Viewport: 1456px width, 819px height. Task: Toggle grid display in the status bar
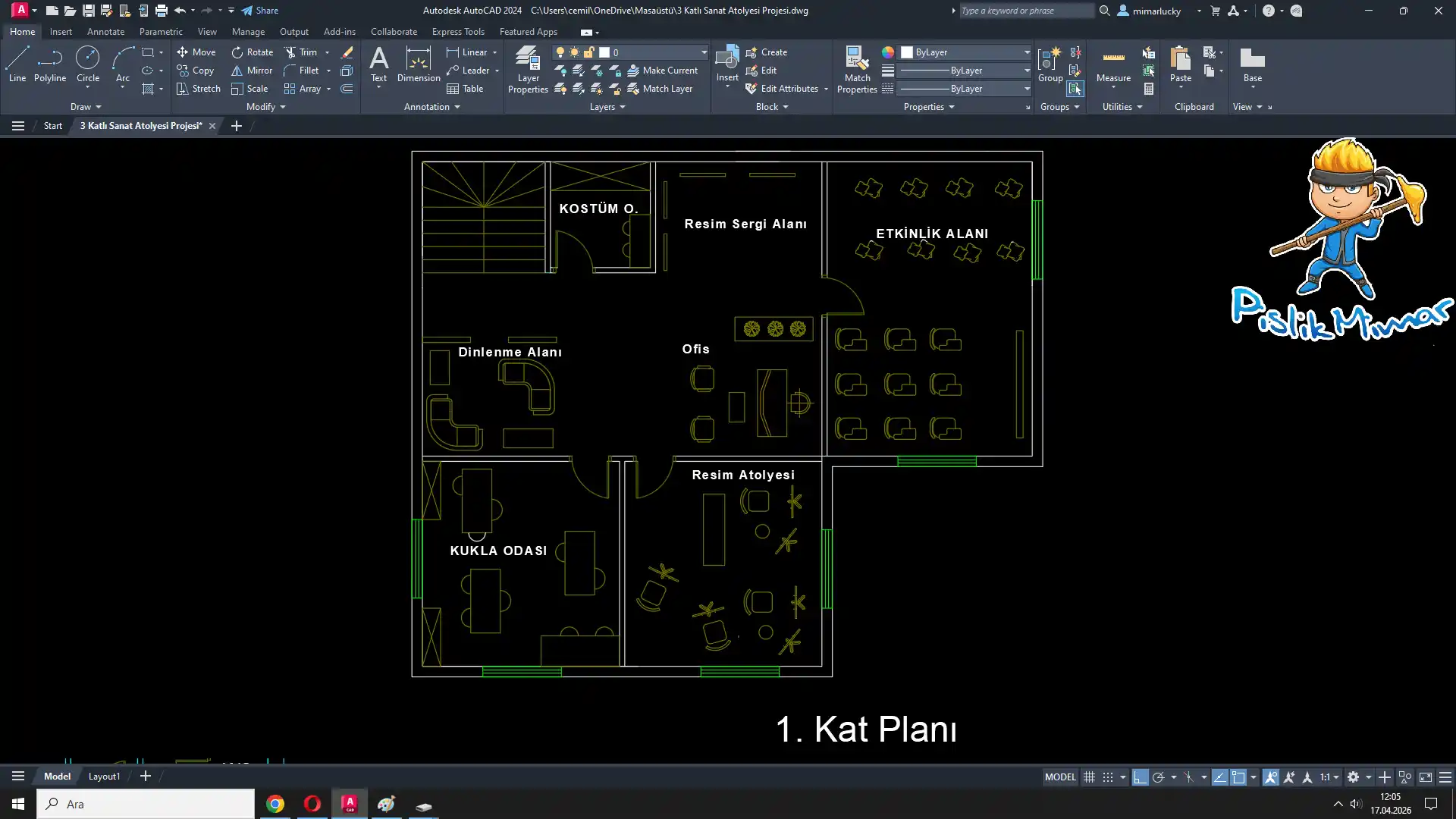pyautogui.click(x=1089, y=777)
